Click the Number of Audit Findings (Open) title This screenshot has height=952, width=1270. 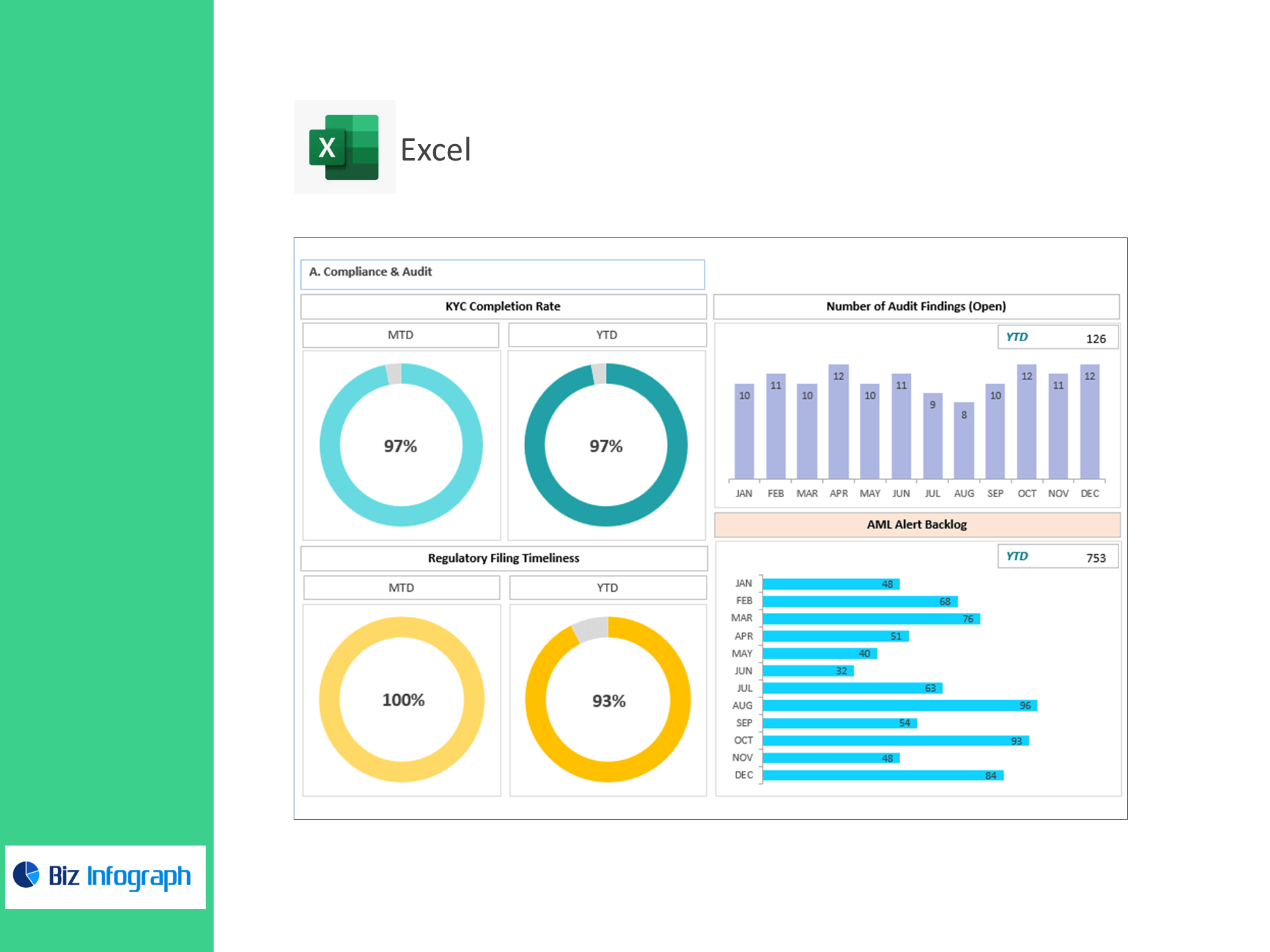[915, 306]
